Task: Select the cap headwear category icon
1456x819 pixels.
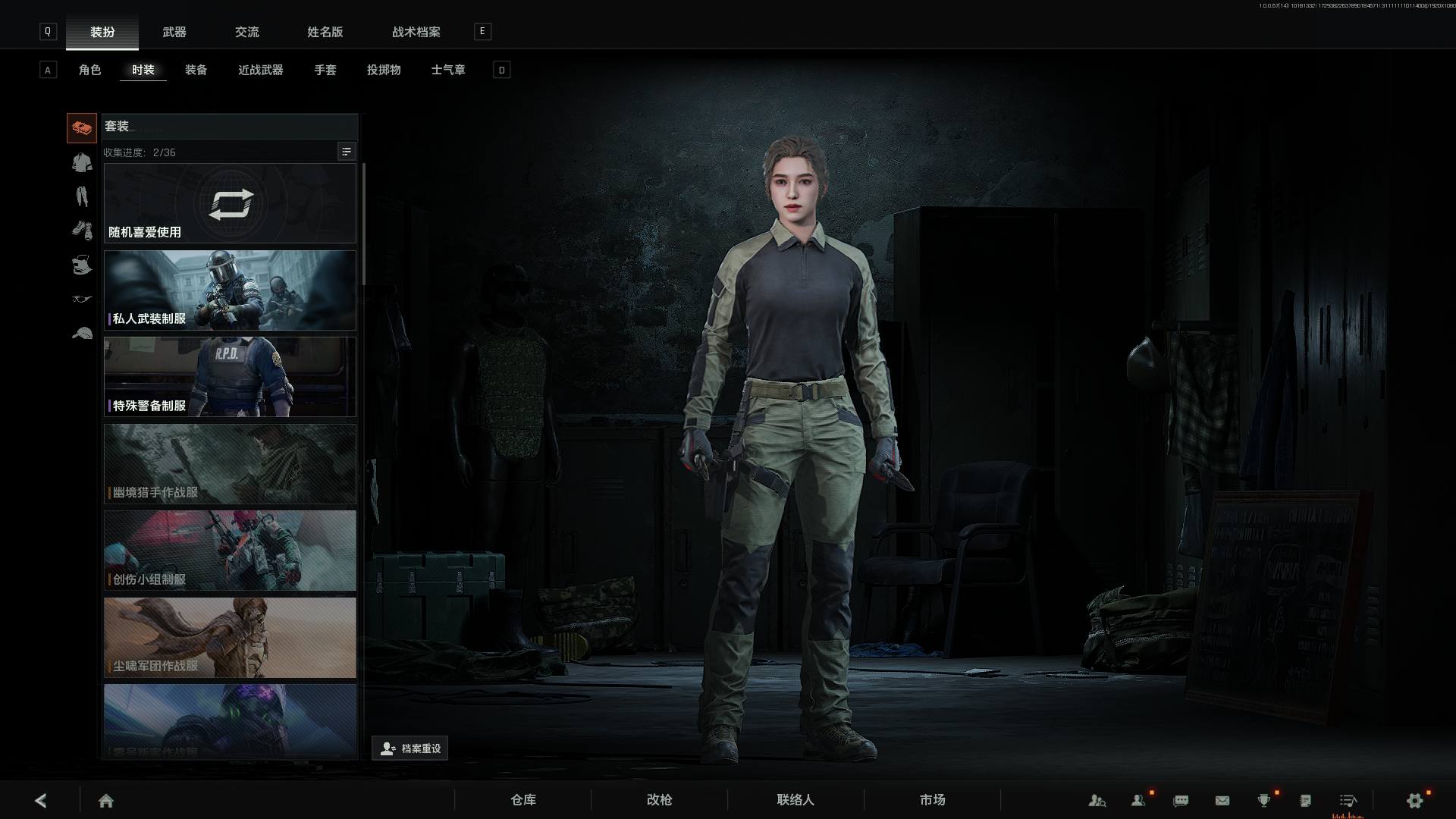Action: 82,333
